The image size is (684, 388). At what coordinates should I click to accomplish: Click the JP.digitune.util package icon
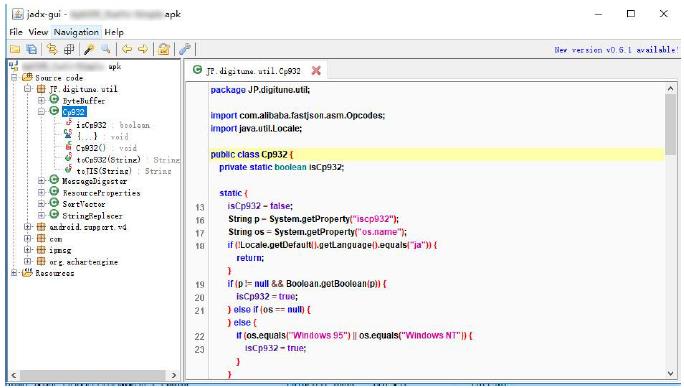[x=41, y=89]
